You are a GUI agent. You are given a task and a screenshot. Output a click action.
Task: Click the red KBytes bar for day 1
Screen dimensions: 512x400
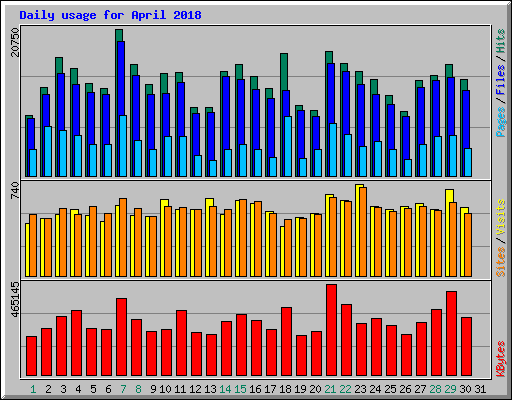click(31, 356)
